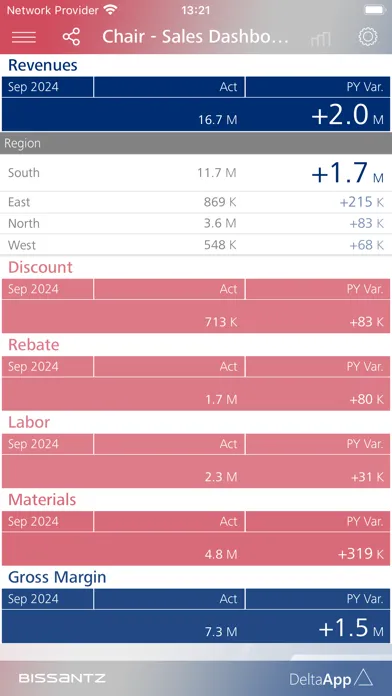
Task: Select the West region row
Action: [196, 245]
